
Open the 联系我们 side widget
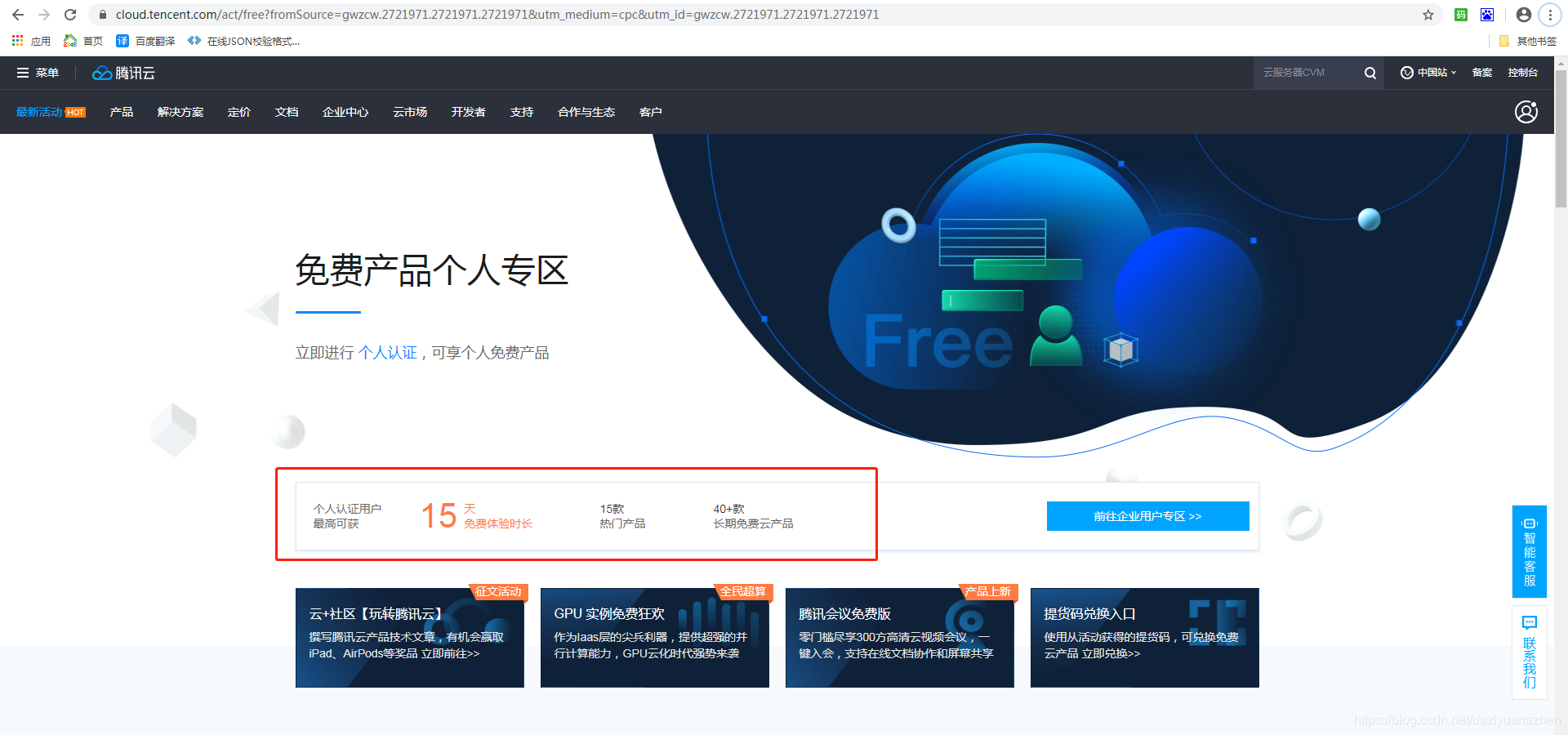1530,652
